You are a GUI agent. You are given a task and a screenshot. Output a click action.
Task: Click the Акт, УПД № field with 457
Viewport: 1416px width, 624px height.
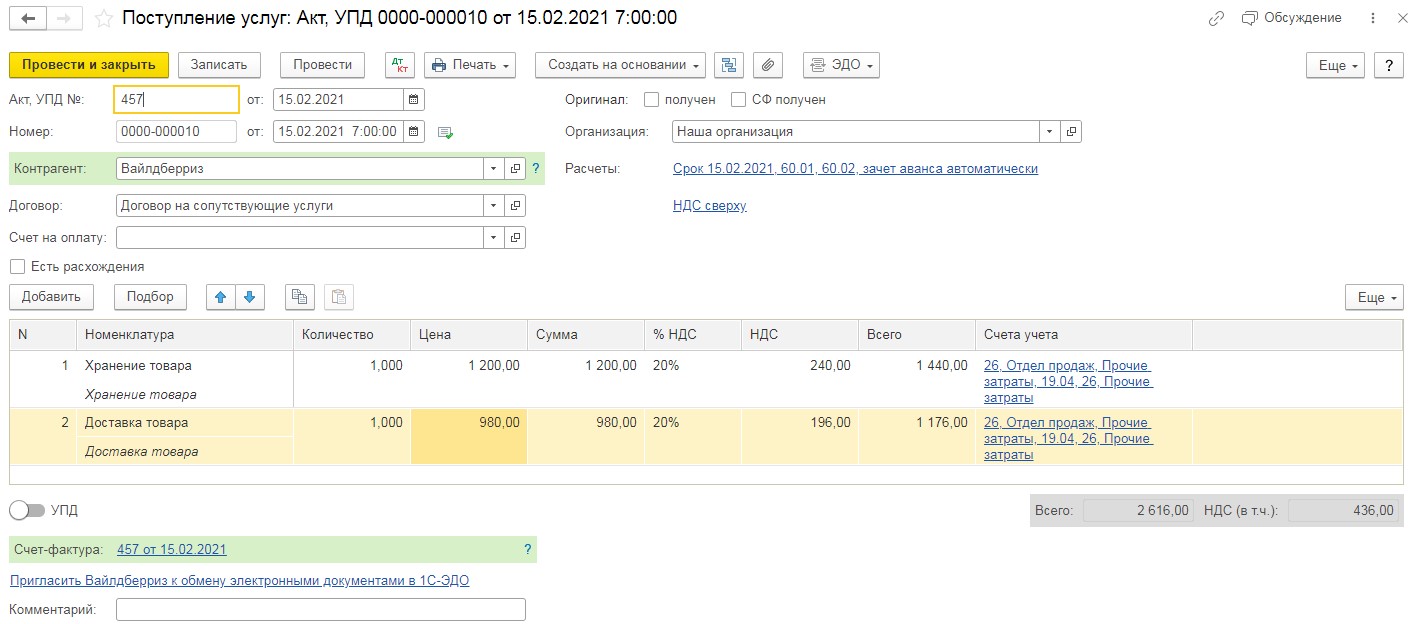coord(177,100)
